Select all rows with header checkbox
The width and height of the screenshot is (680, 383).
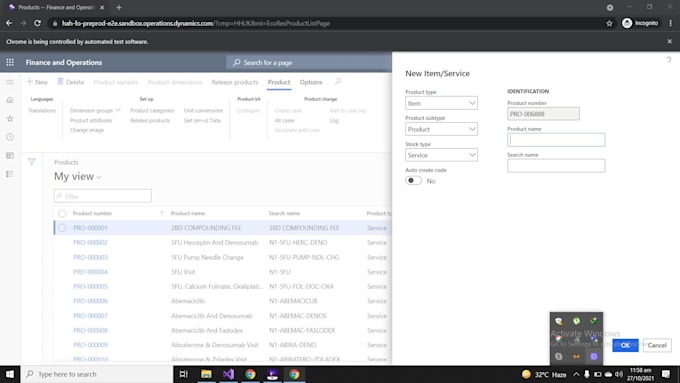[x=62, y=213]
